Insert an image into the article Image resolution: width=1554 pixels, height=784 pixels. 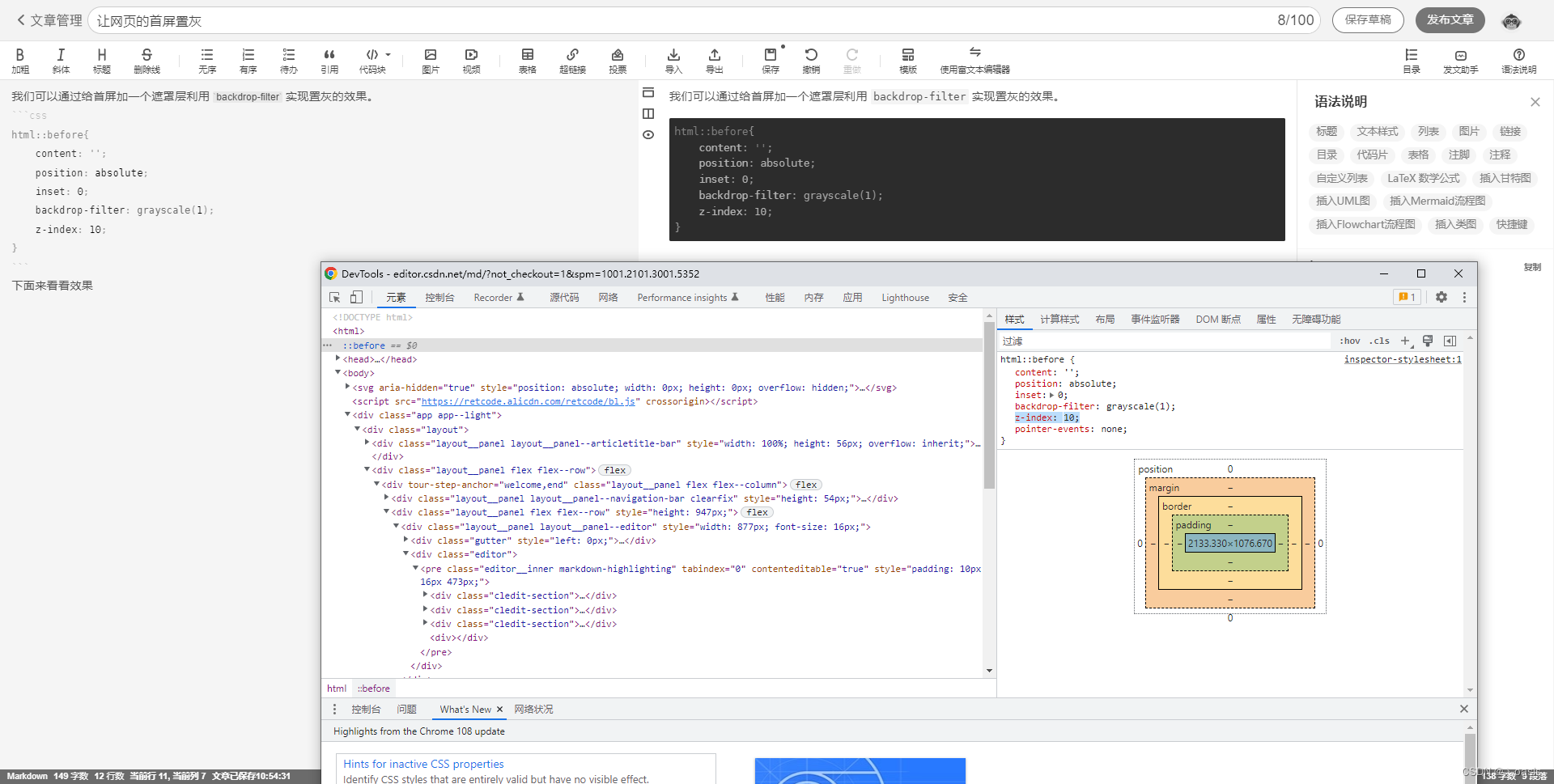(431, 60)
